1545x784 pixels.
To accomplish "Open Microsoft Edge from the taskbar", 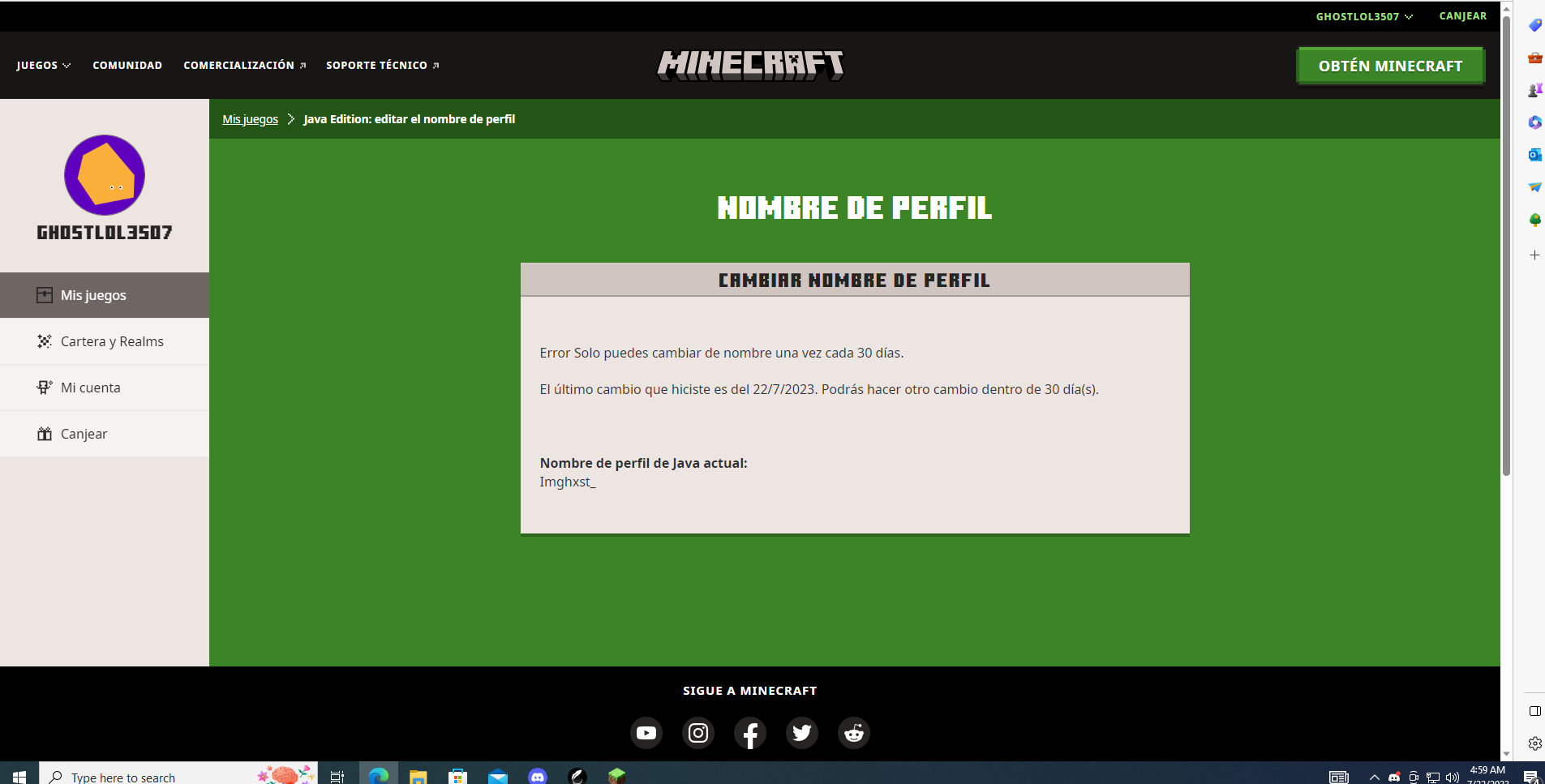I will [x=379, y=776].
